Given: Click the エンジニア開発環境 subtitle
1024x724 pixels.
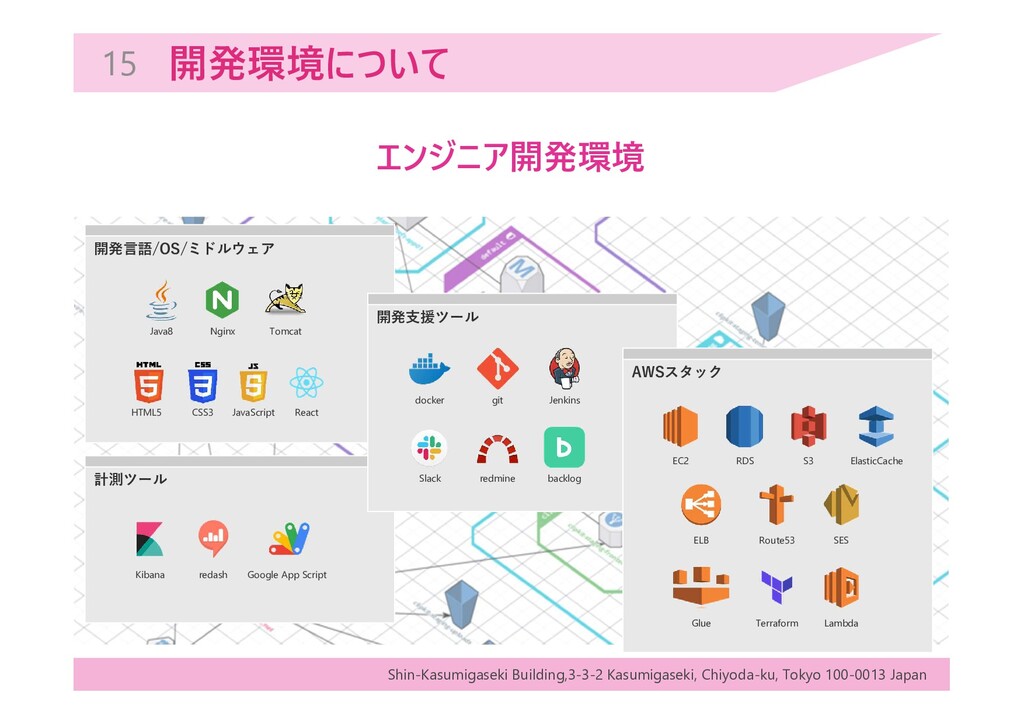Looking at the screenshot, I should [x=511, y=157].
